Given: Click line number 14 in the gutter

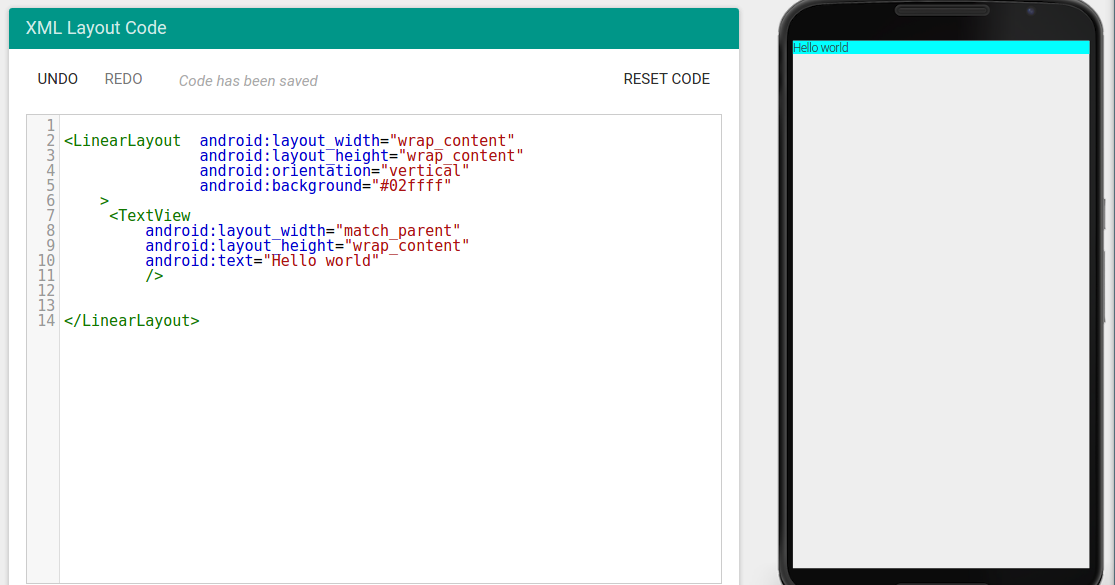Looking at the screenshot, I should tap(46, 321).
